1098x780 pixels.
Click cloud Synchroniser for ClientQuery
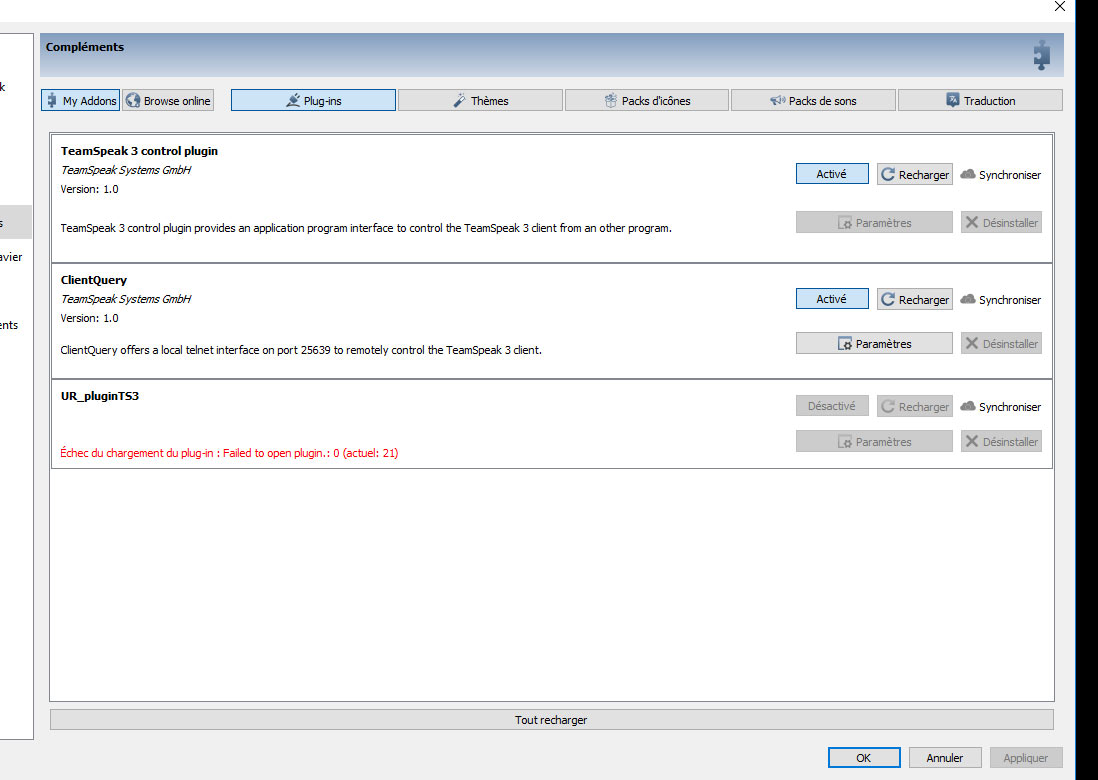click(1000, 300)
